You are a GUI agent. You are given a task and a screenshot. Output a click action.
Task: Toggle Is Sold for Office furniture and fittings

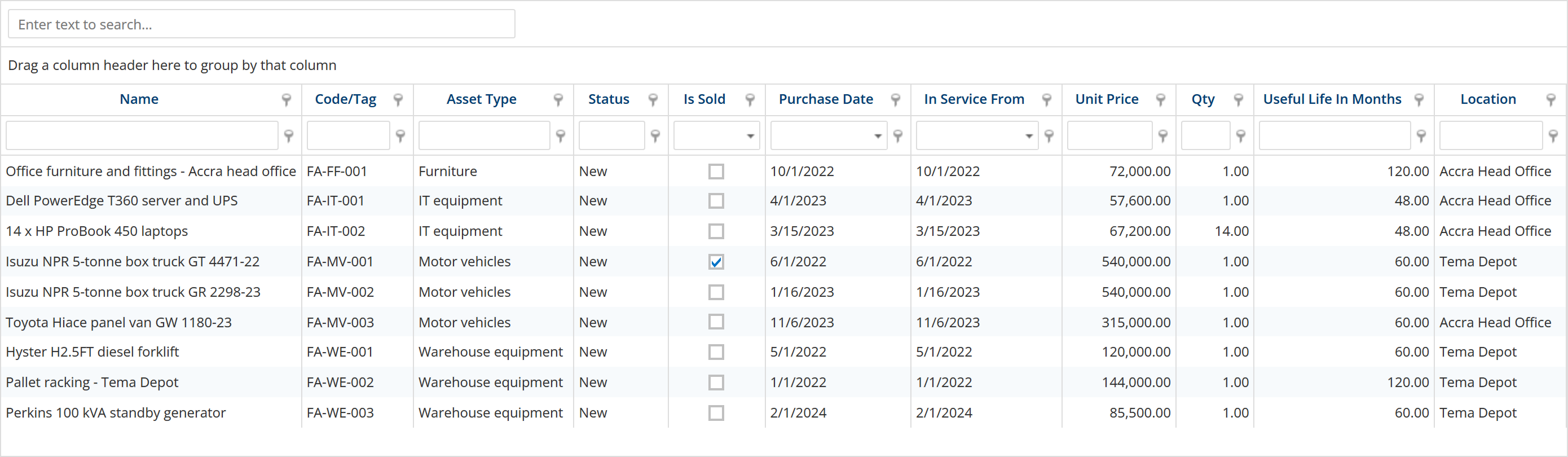(716, 172)
